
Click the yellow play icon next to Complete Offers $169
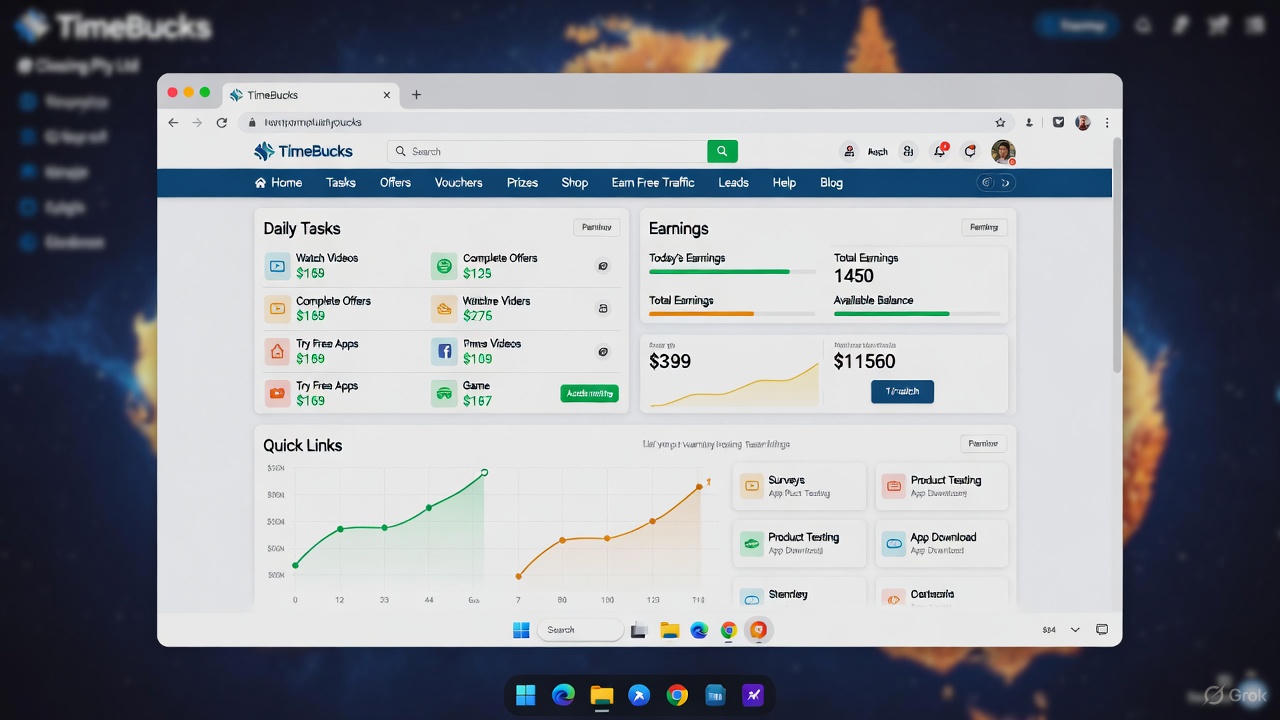tap(277, 309)
